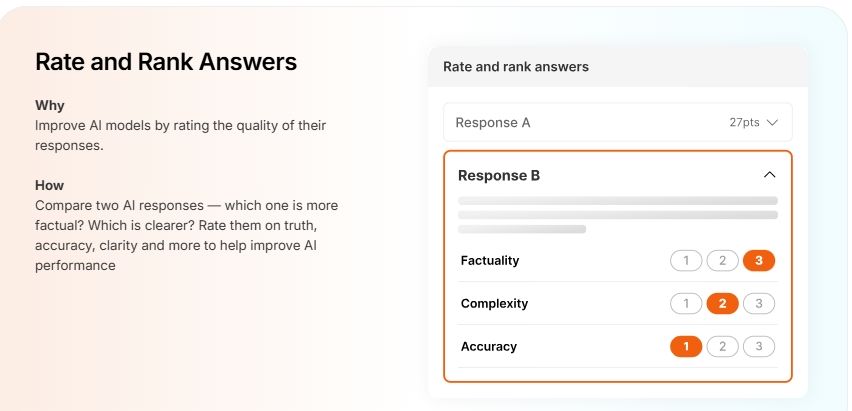Collapse Response B with the up chevron

[769, 175]
